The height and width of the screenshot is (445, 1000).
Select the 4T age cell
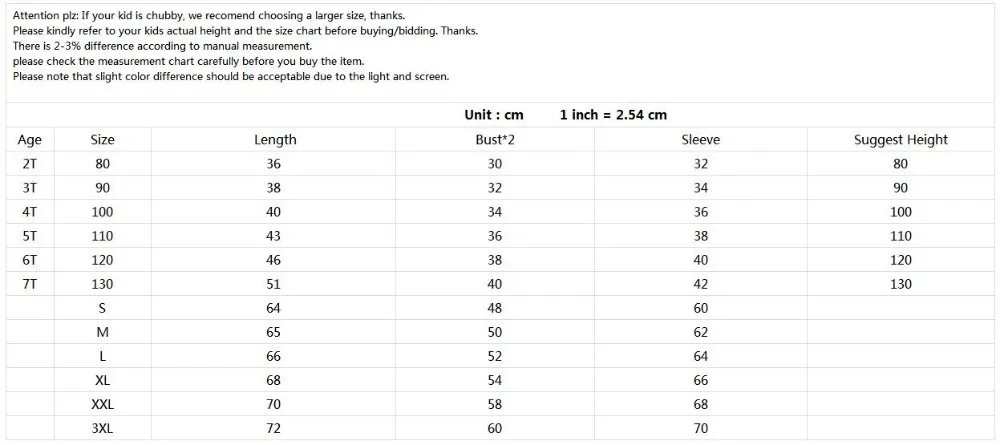click(x=29, y=212)
